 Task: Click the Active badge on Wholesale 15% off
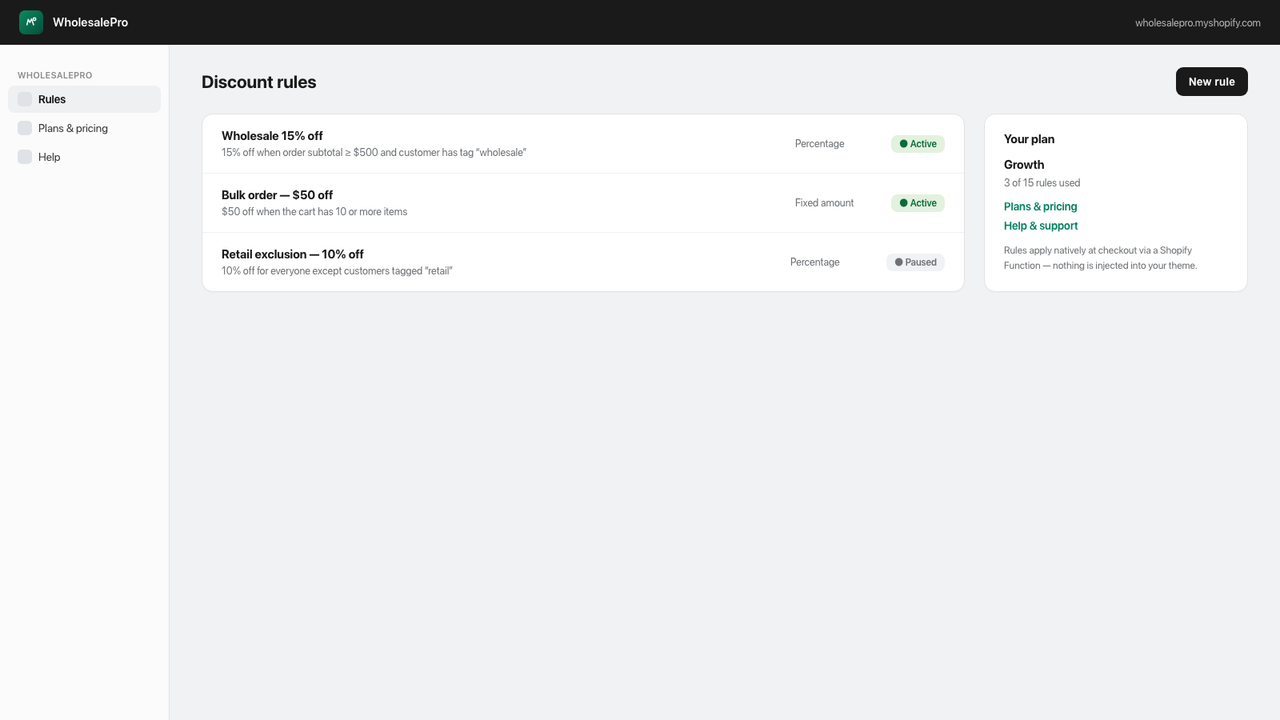(x=917, y=144)
